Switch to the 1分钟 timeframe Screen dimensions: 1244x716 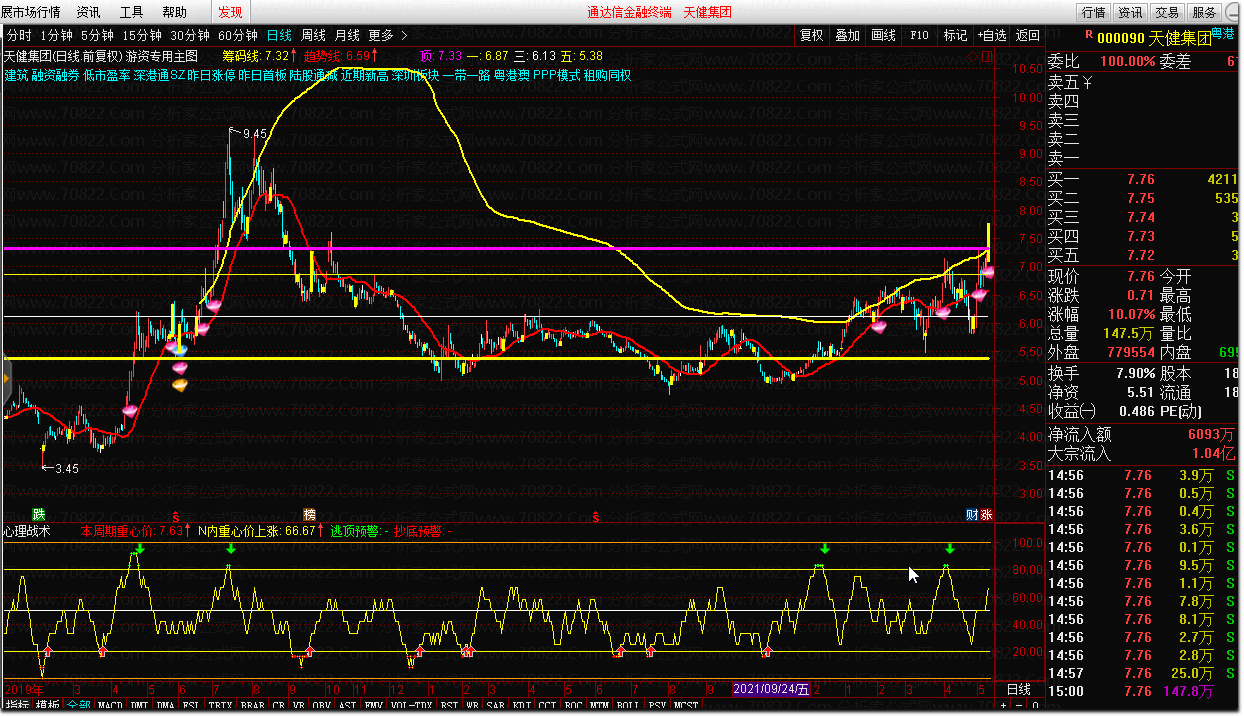[56, 35]
